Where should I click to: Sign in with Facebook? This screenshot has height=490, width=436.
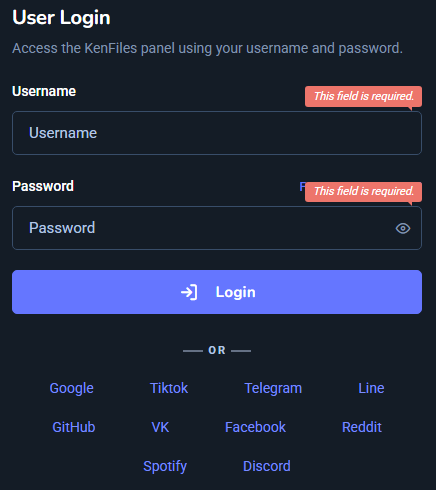point(255,427)
